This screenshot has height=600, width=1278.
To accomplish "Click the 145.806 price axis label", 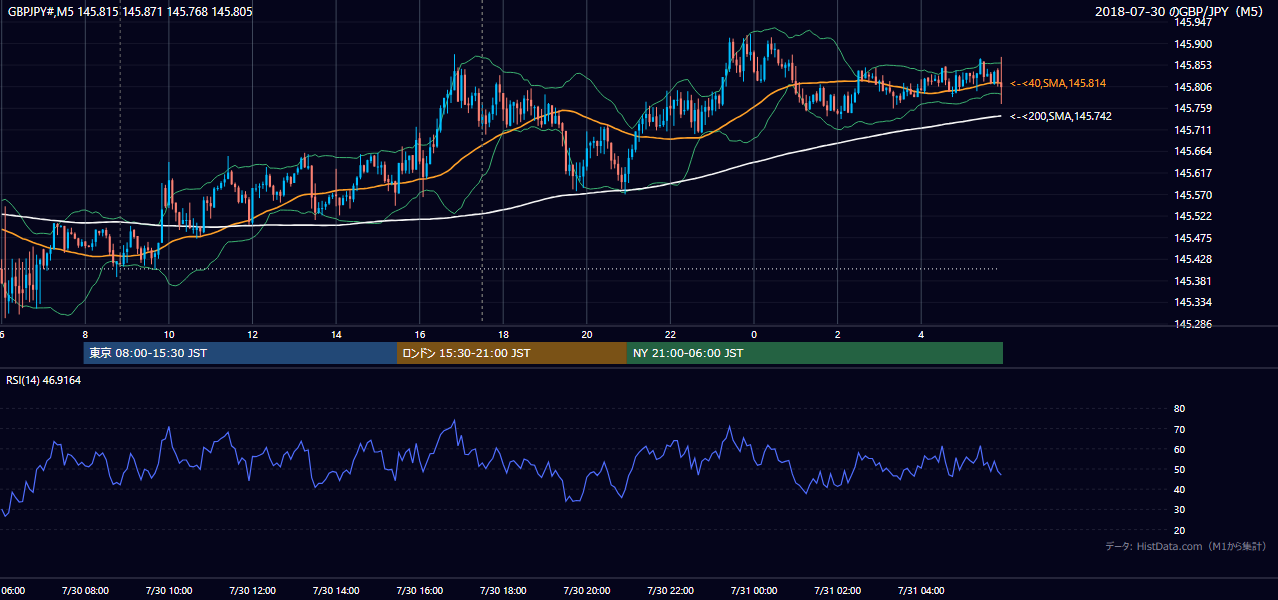I will click(1192, 87).
